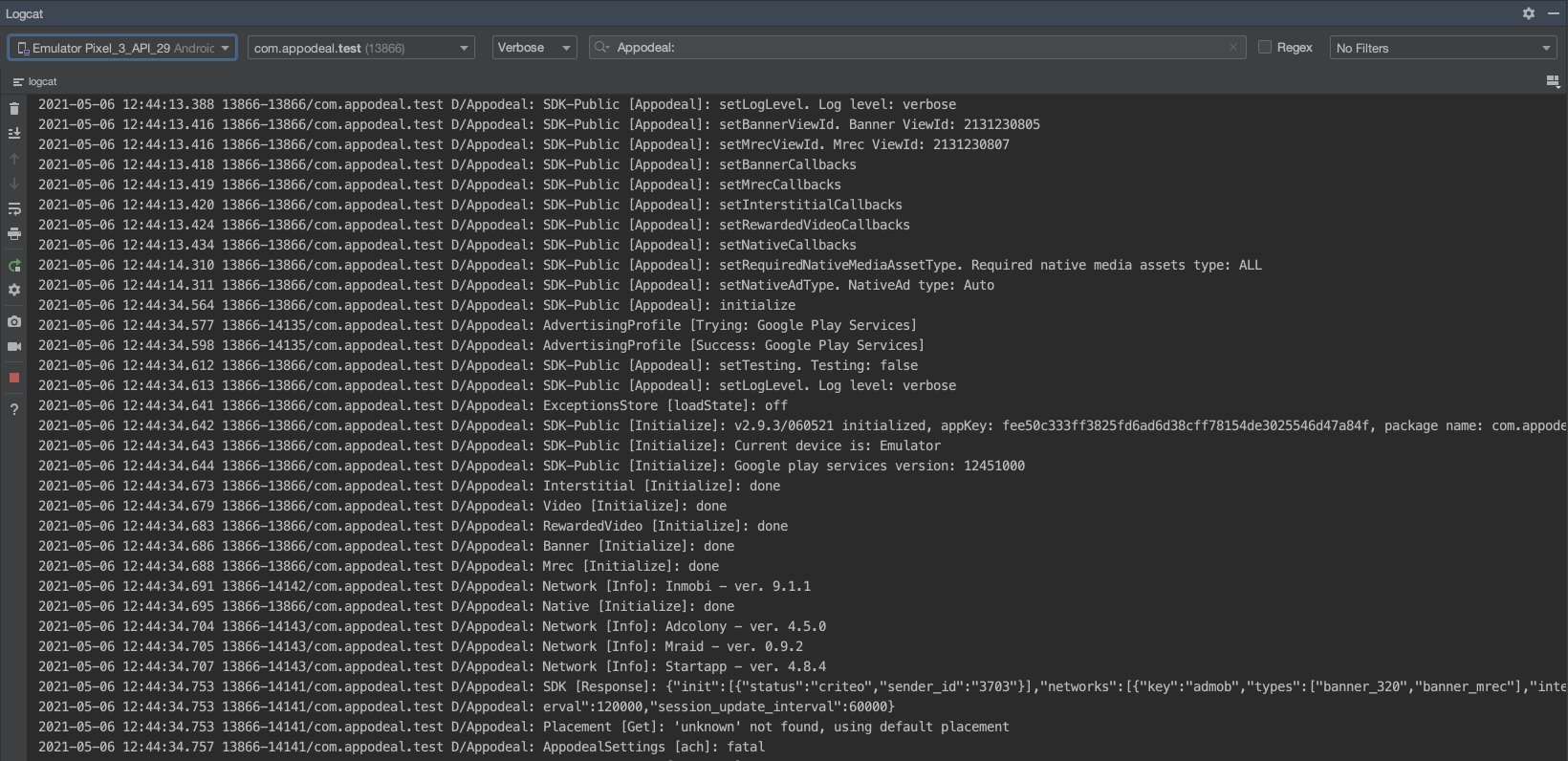Enable the Regex checkbox
Image resolution: width=1568 pixels, height=761 pixels.
click(1265, 48)
